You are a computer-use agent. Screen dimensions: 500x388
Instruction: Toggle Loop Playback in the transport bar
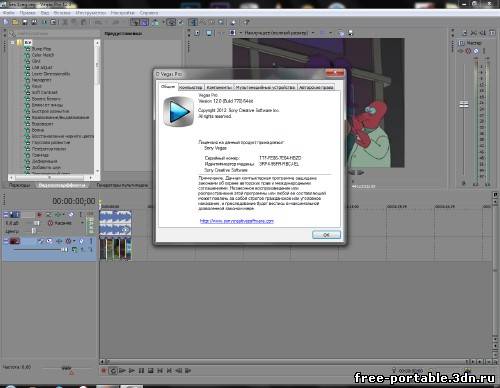point(113,371)
